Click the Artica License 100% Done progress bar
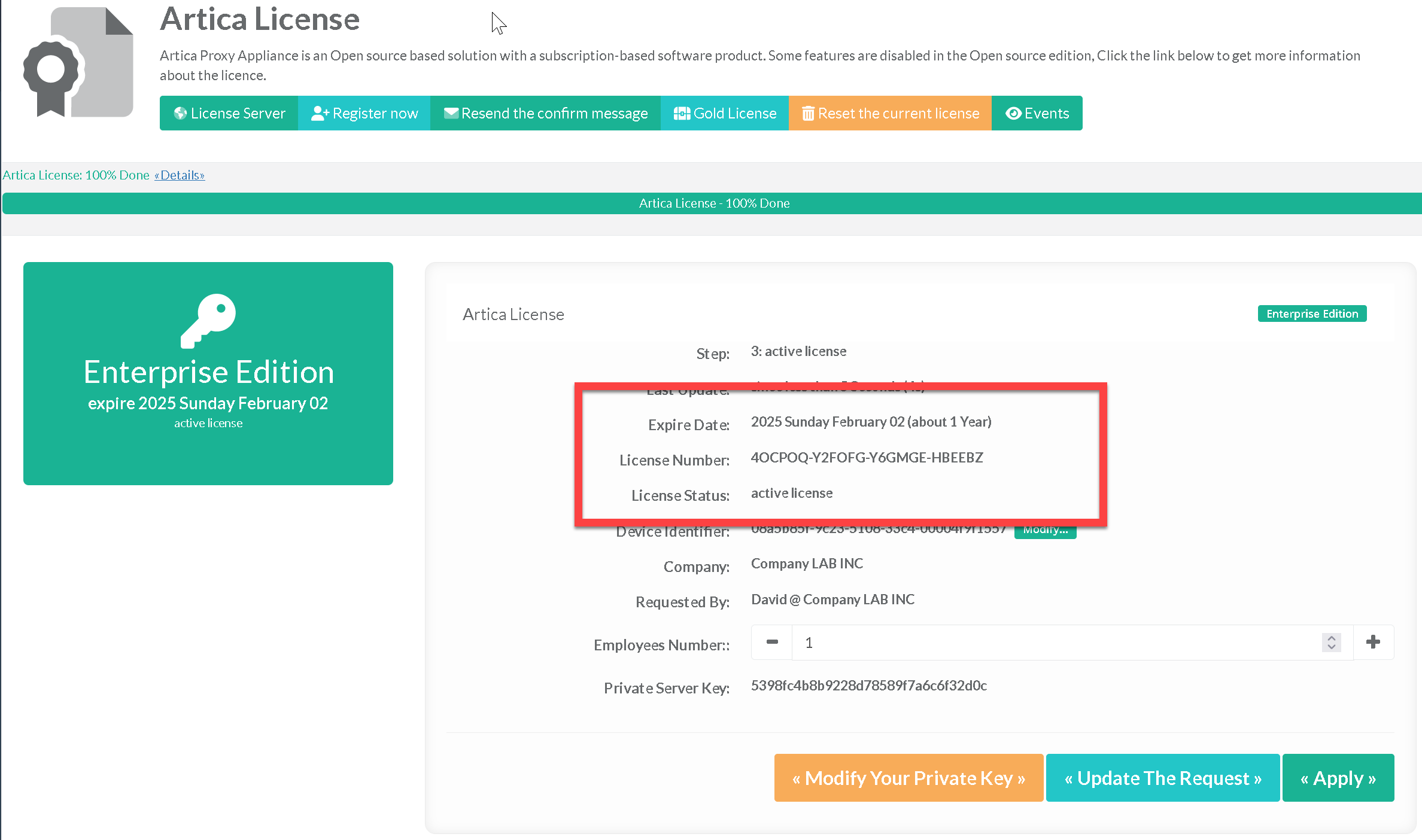1422x840 pixels. coord(713,203)
